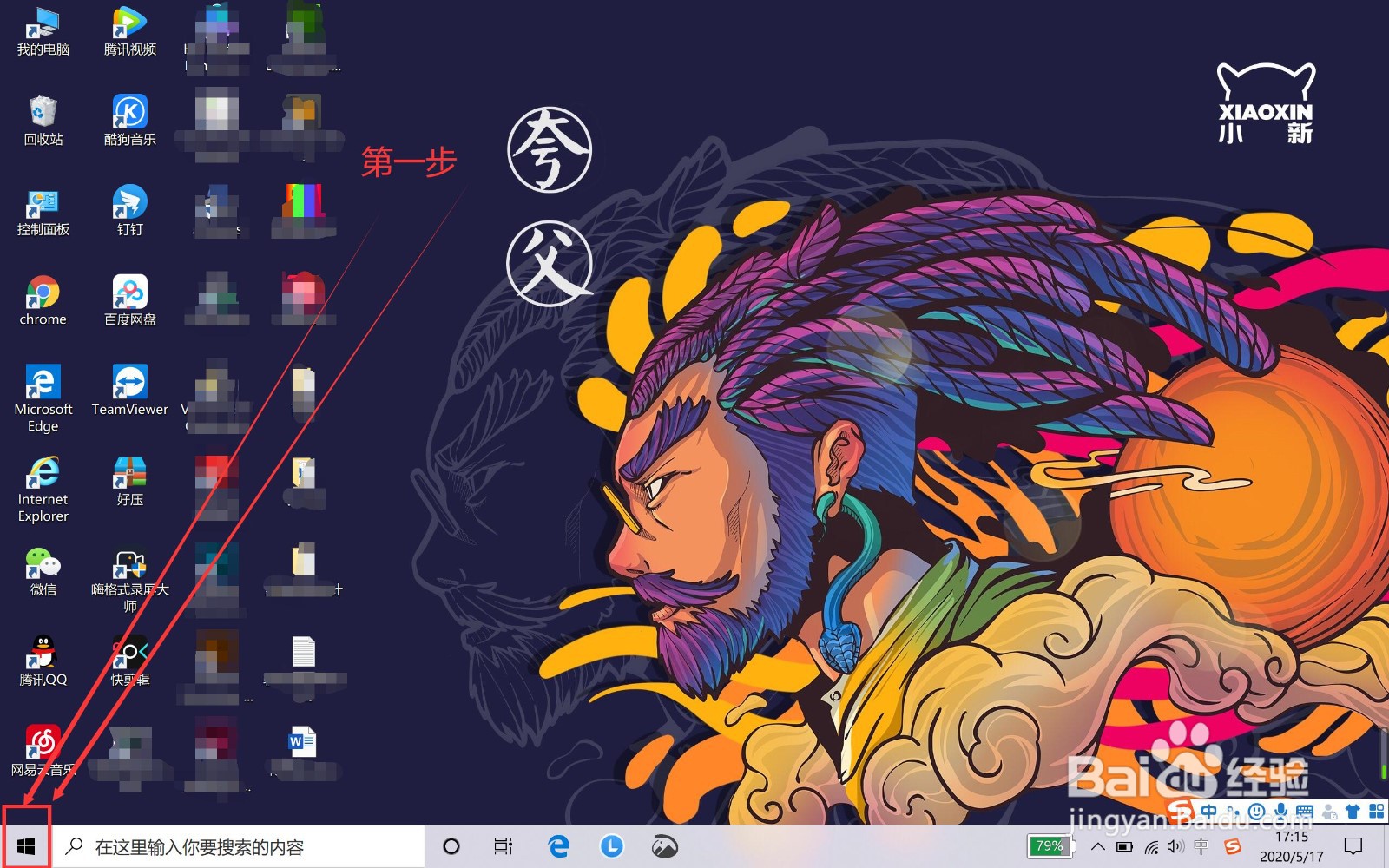Open the toolbox grid on Sogou toolbar
This screenshot has width=1389, height=868.
pyautogui.click(x=1376, y=812)
